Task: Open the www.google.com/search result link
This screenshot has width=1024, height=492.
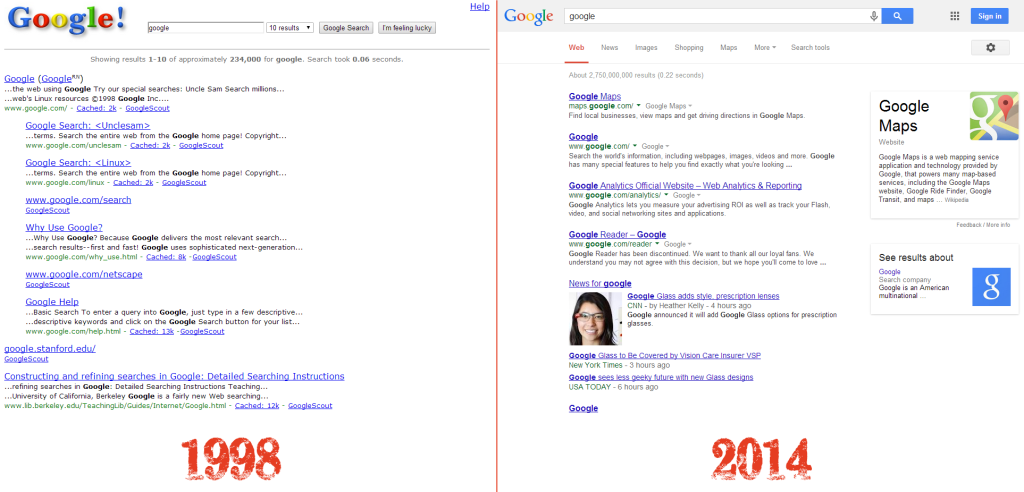Action: 78,200
